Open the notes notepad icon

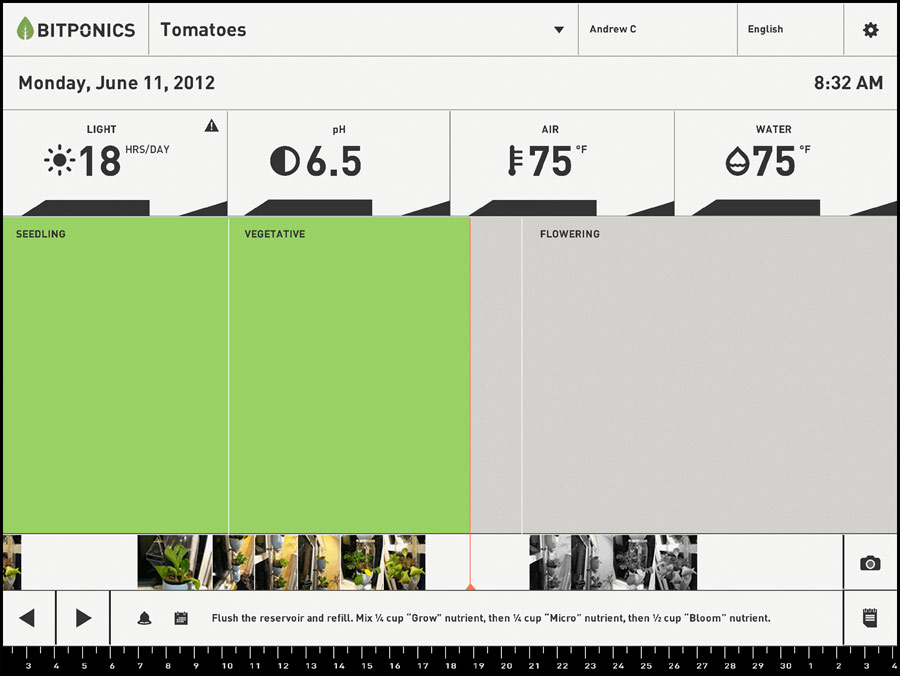pos(870,618)
